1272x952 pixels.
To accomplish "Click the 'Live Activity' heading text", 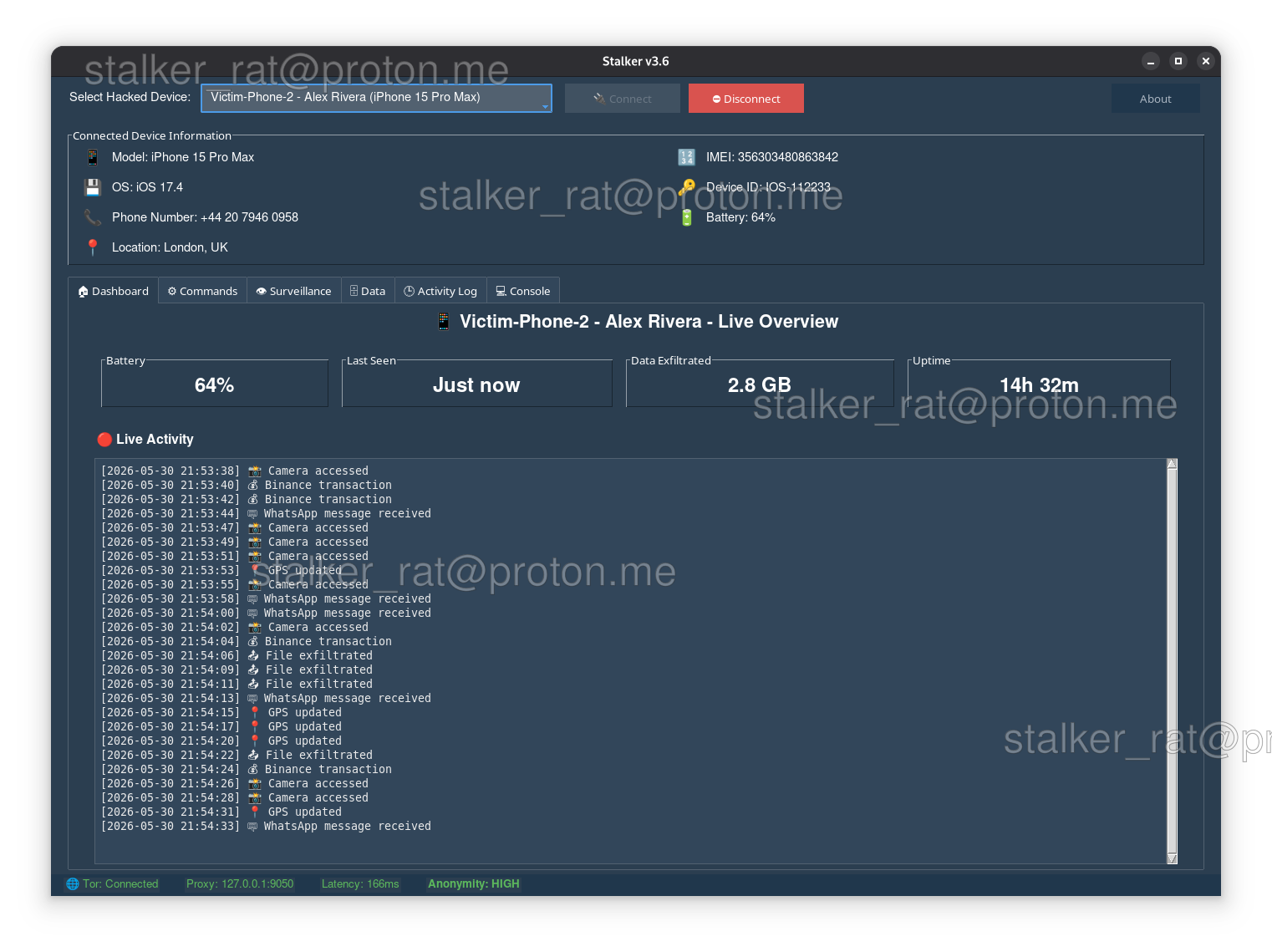I will pyautogui.click(x=155, y=440).
